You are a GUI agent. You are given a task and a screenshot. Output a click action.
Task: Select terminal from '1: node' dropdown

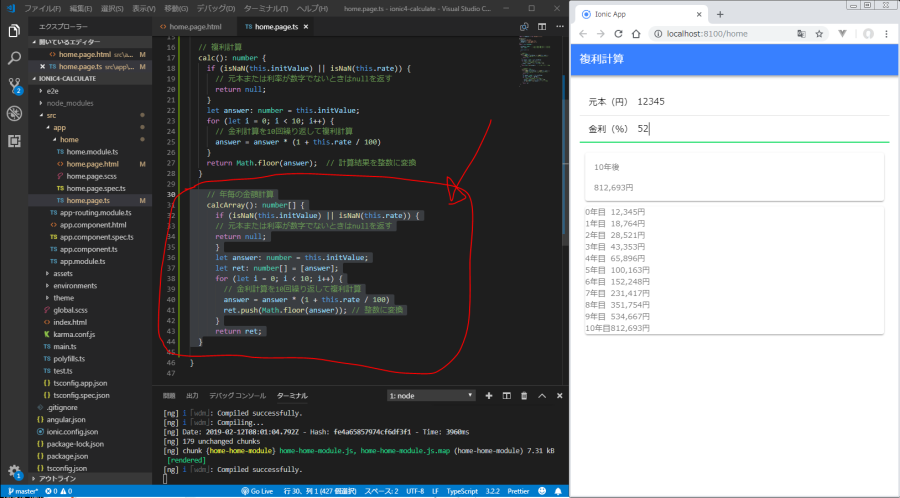click(431, 395)
